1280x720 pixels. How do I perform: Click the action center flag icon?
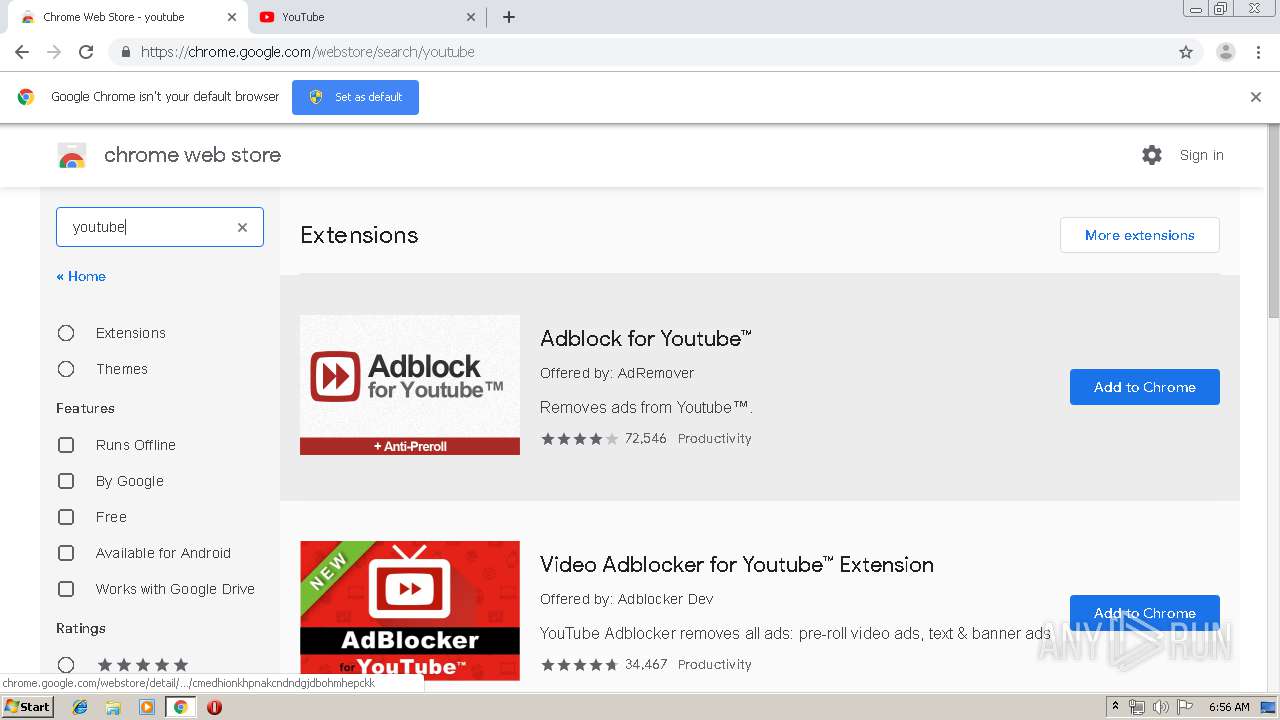[1184, 707]
